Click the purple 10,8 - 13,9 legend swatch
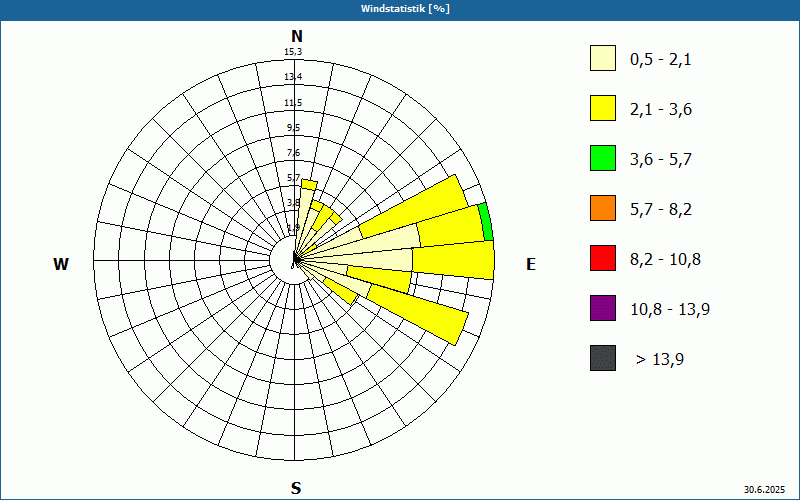The image size is (800, 500). [603, 308]
